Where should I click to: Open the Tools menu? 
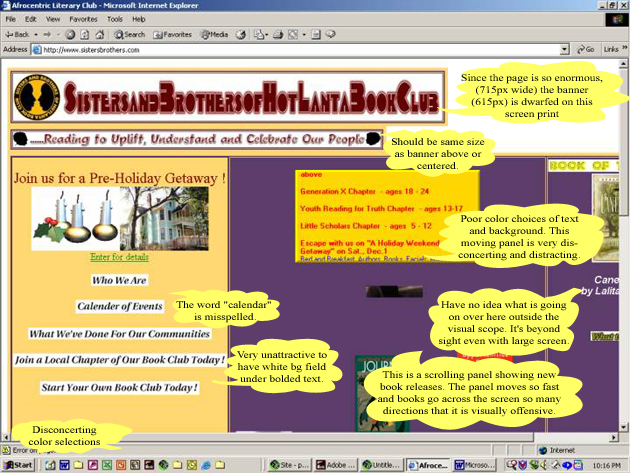pos(115,19)
